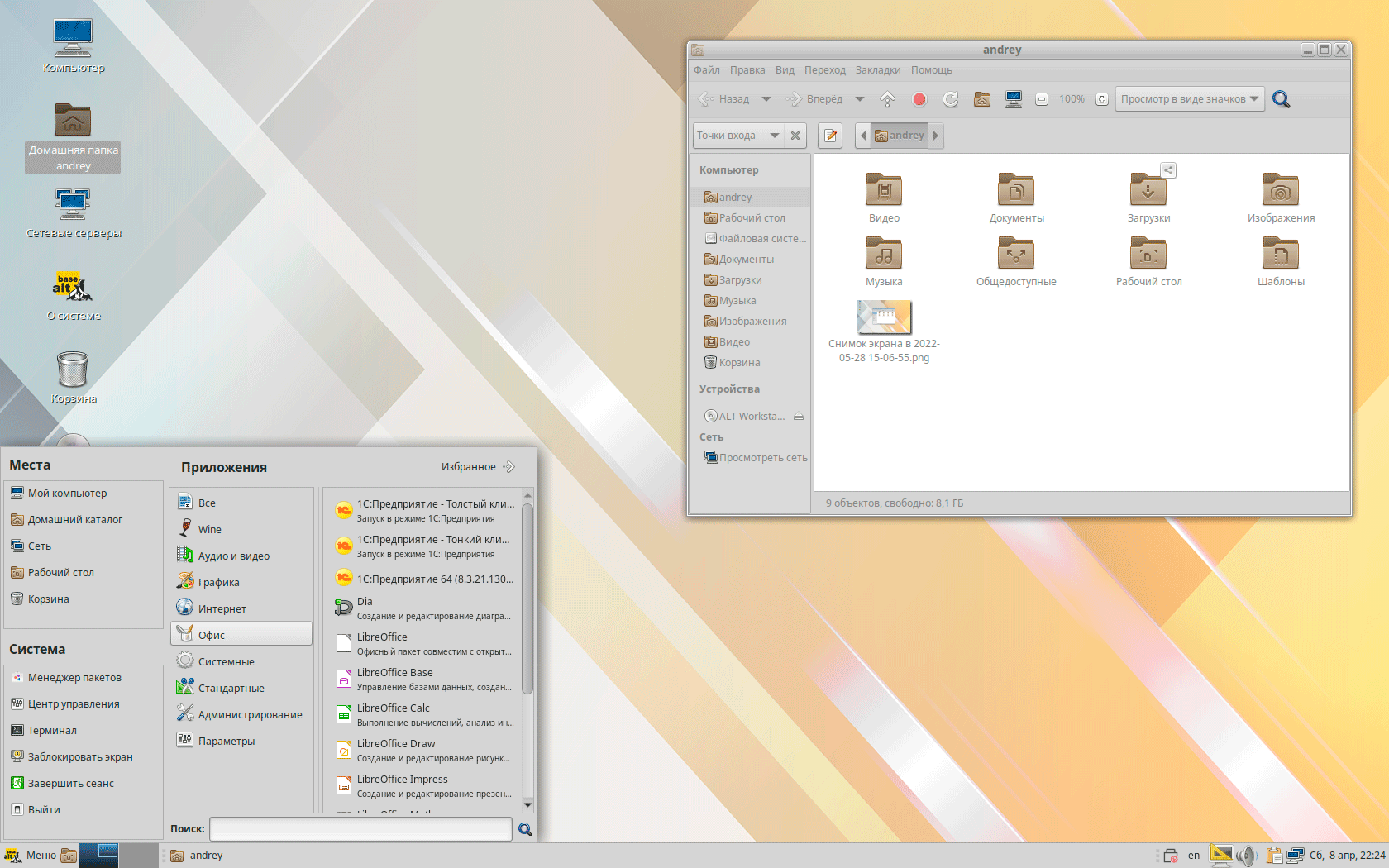Expand the 'Точки входа' sidebar dropdown
Image resolution: width=1389 pixels, height=868 pixels.
coord(737,136)
